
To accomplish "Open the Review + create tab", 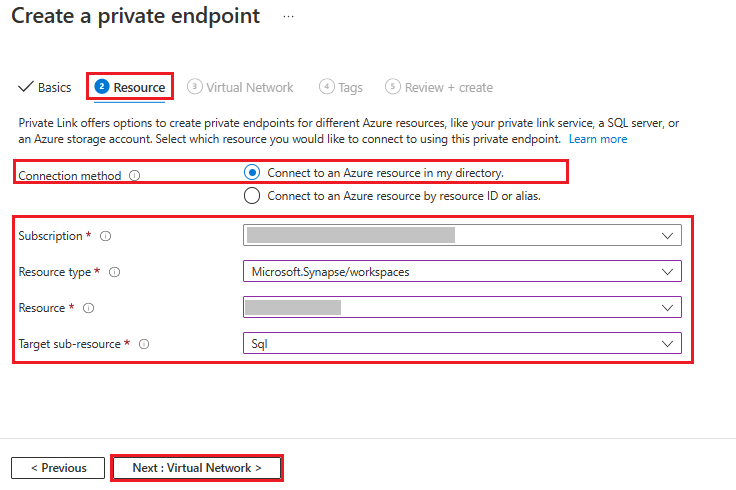I will pyautogui.click(x=448, y=87).
